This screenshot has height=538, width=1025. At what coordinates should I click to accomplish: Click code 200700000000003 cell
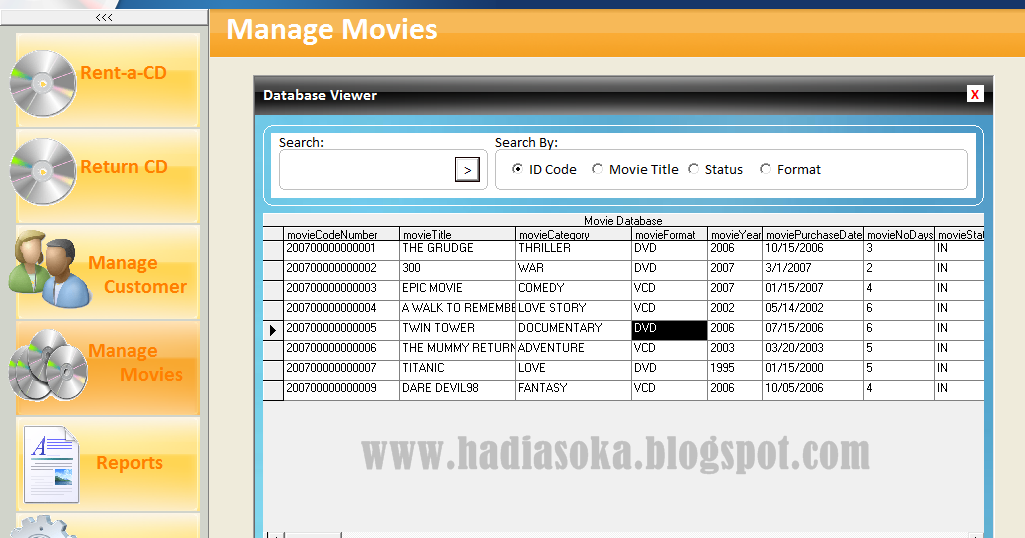tap(341, 290)
